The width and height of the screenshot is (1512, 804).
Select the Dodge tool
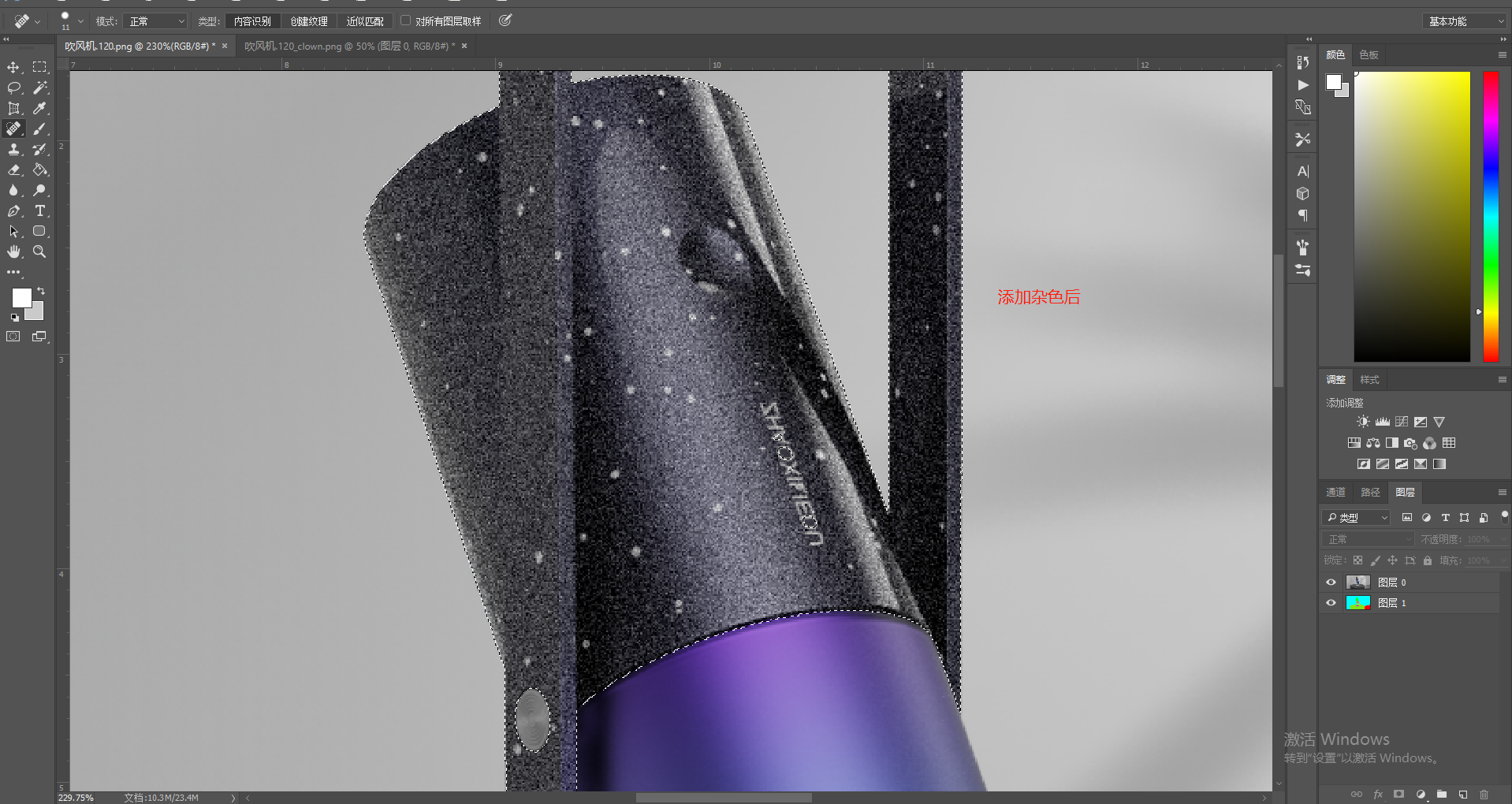point(39,191)
